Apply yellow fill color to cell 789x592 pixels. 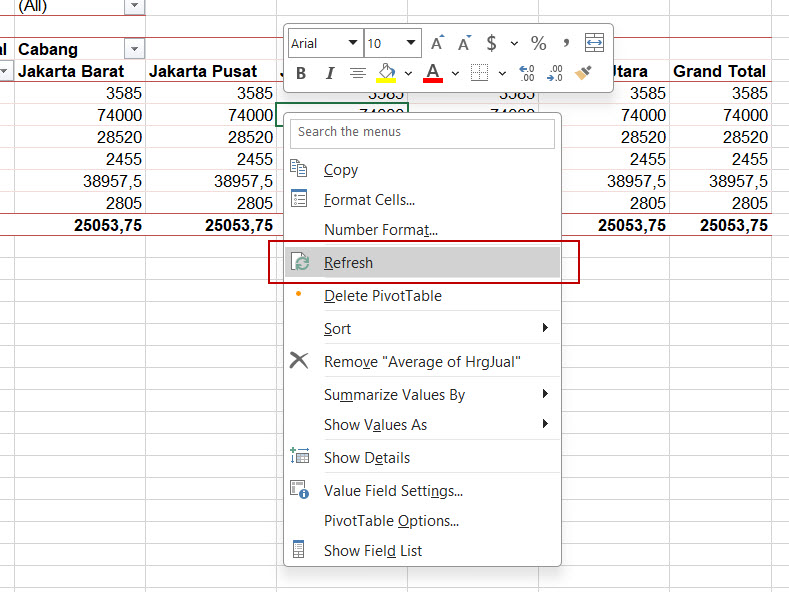click(386, 73)
